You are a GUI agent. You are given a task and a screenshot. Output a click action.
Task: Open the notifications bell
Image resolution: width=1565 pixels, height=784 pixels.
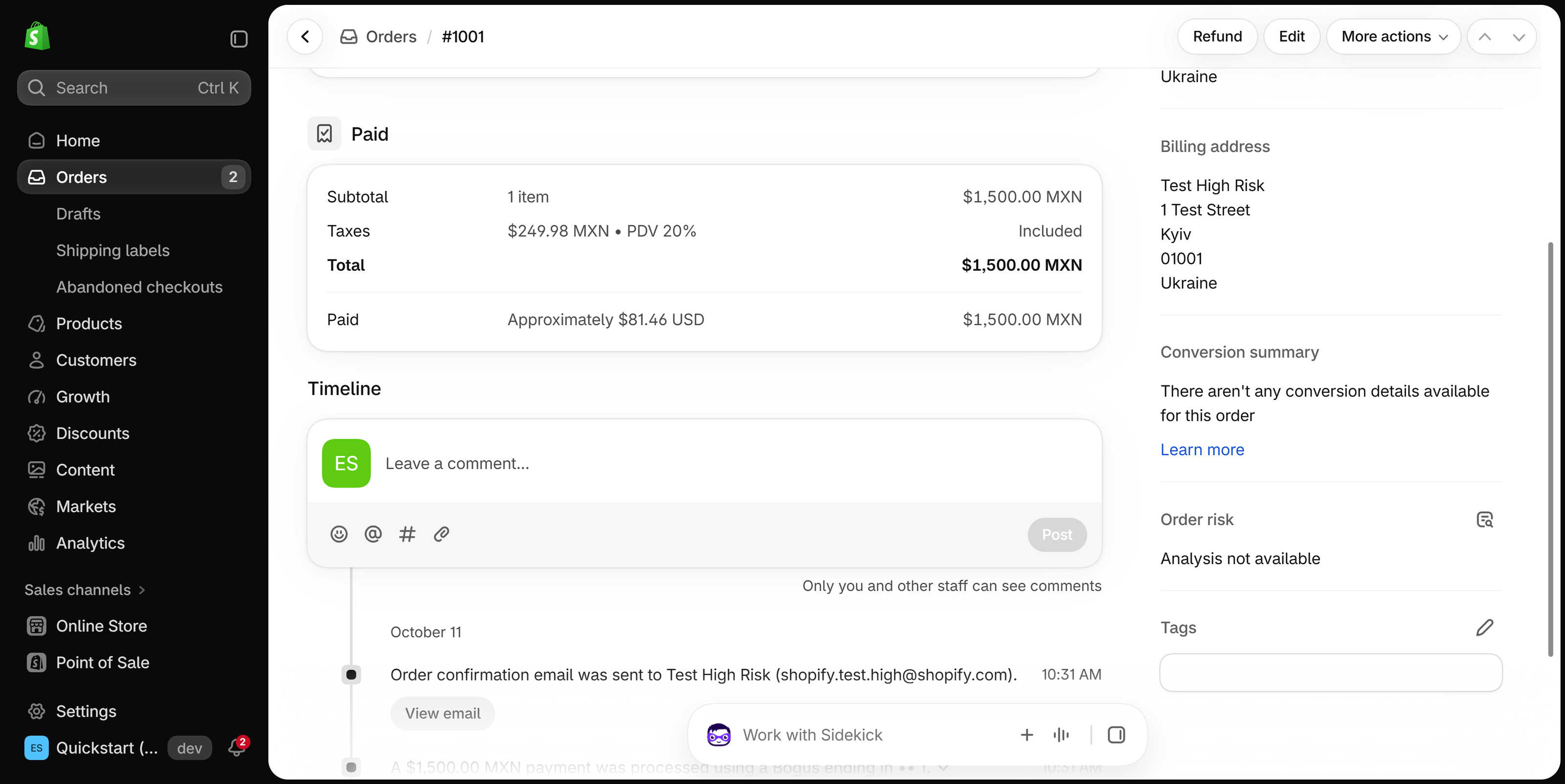pos(237,747)
